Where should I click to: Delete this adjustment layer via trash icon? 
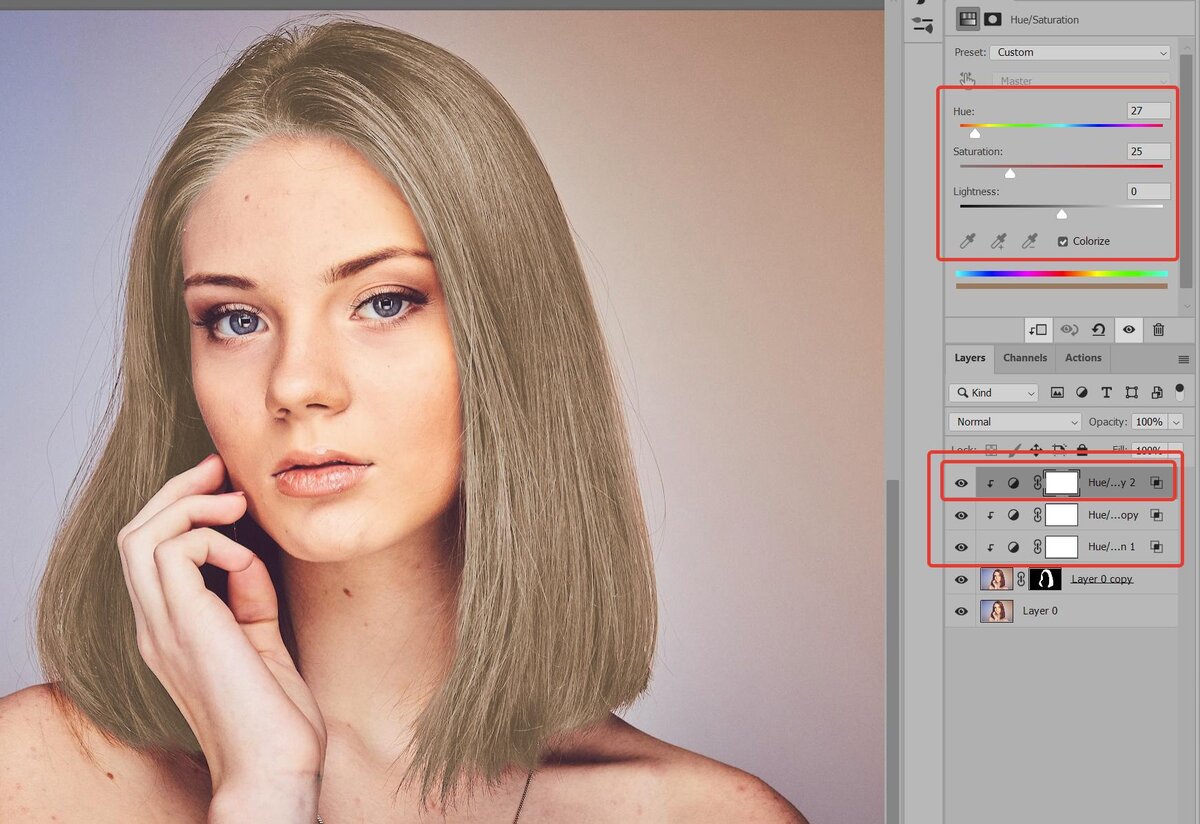[x=1158, y=329]
